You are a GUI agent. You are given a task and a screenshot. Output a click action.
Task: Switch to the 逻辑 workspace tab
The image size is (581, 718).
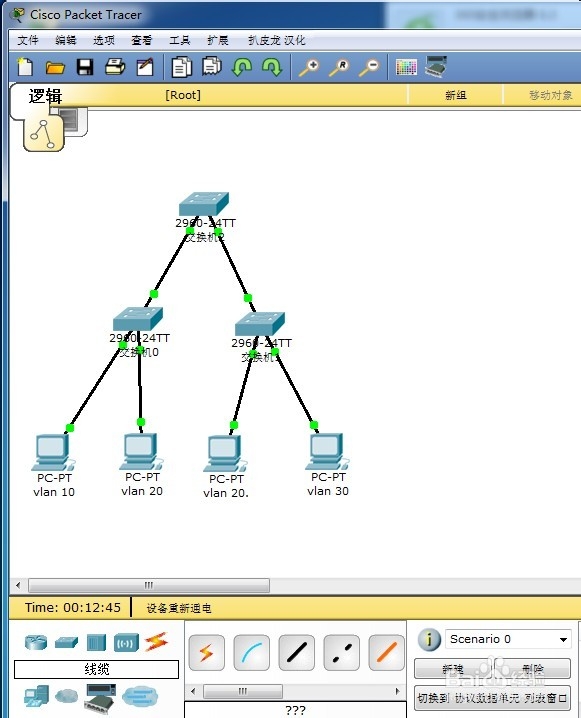click(x=45, y=96)
